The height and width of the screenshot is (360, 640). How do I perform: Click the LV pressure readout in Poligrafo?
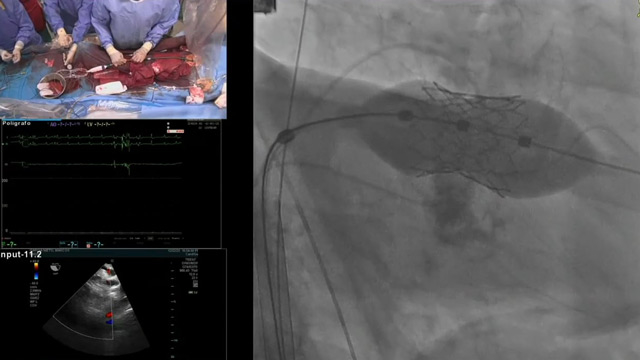[100, 124]
